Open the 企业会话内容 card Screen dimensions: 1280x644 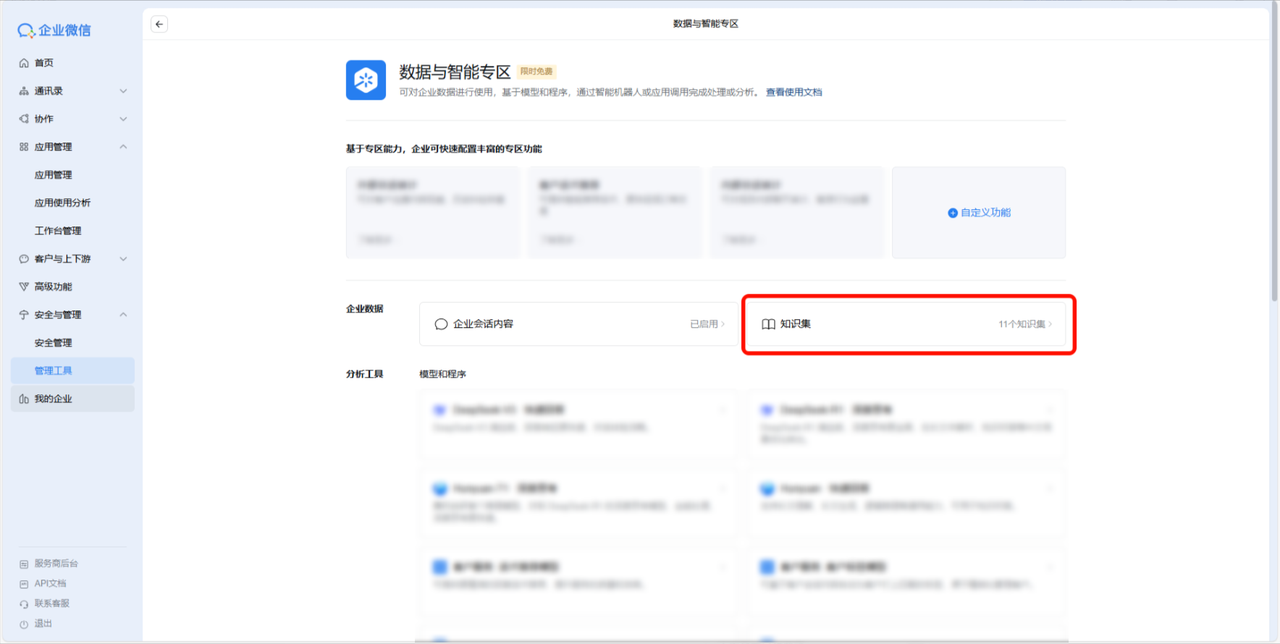(x=579, y=324)
